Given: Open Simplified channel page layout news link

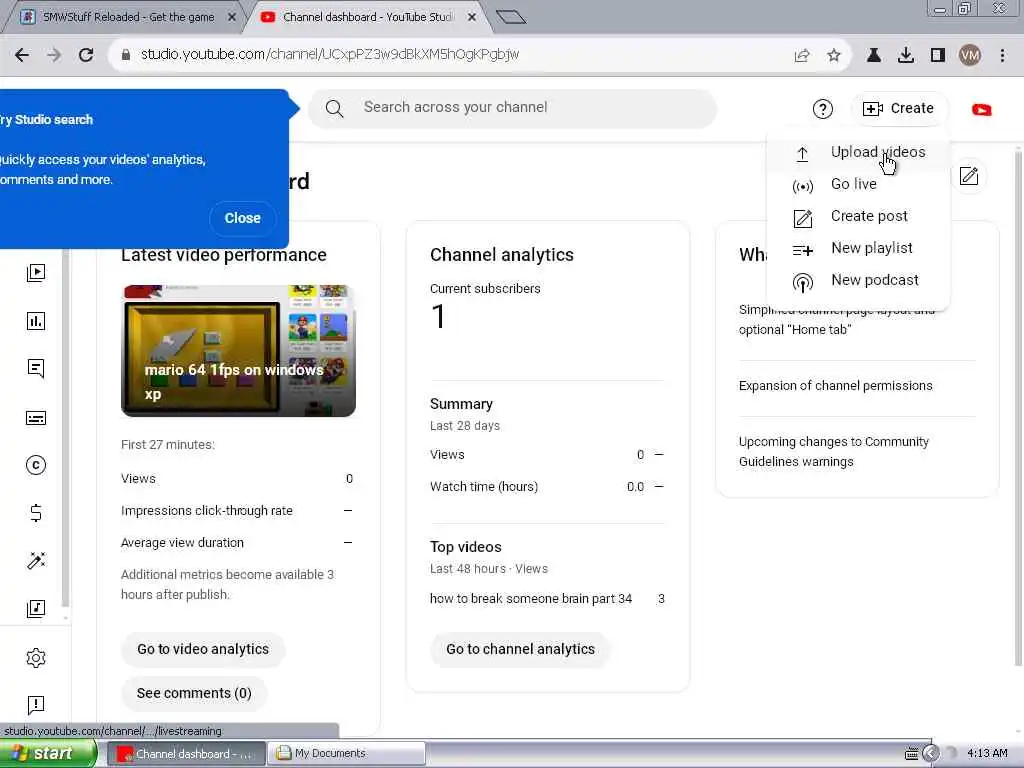Looking at the screenshot, I should coord(837,320).
